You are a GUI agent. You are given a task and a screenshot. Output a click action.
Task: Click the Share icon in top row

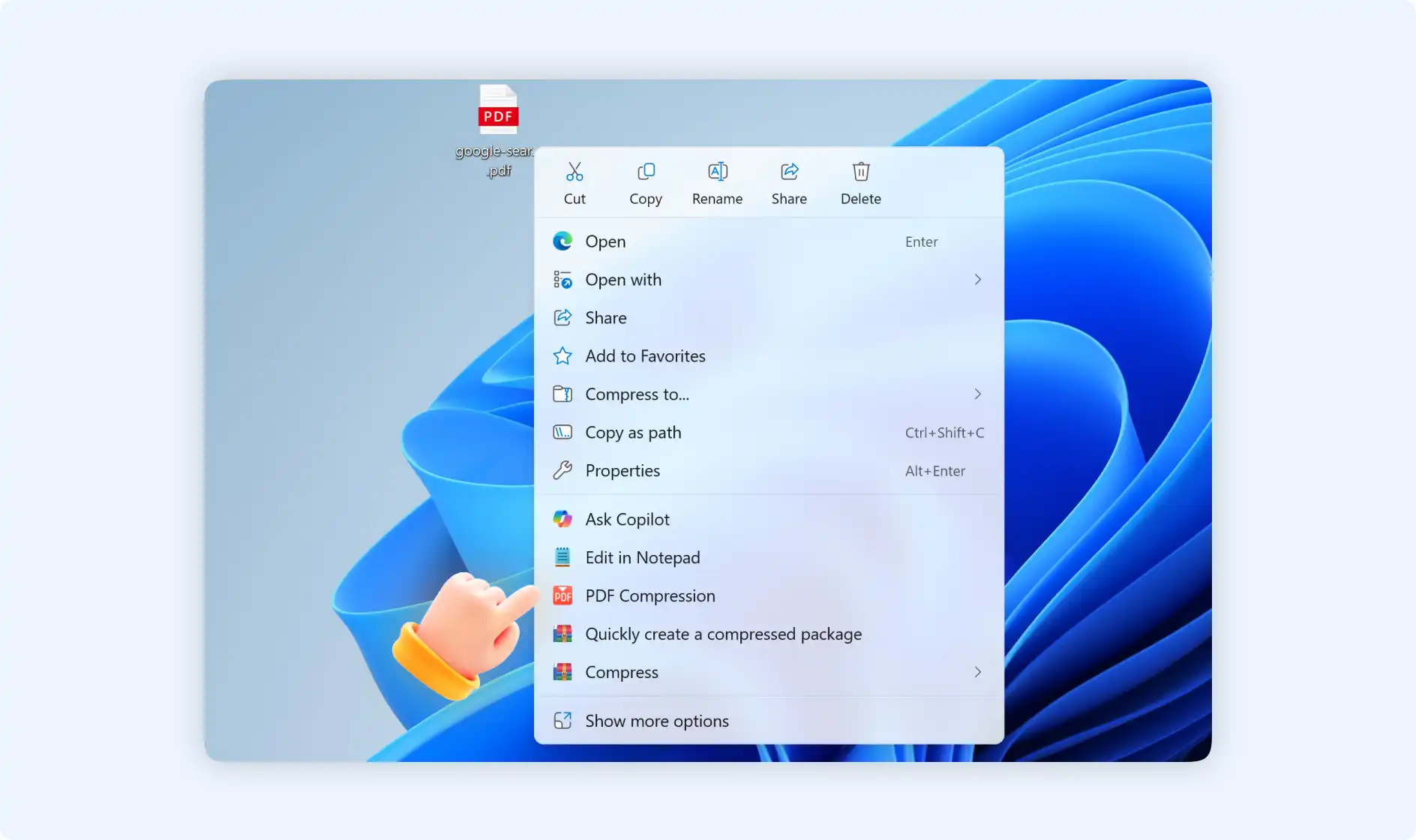pyautogui.click(x=789, y=172)
